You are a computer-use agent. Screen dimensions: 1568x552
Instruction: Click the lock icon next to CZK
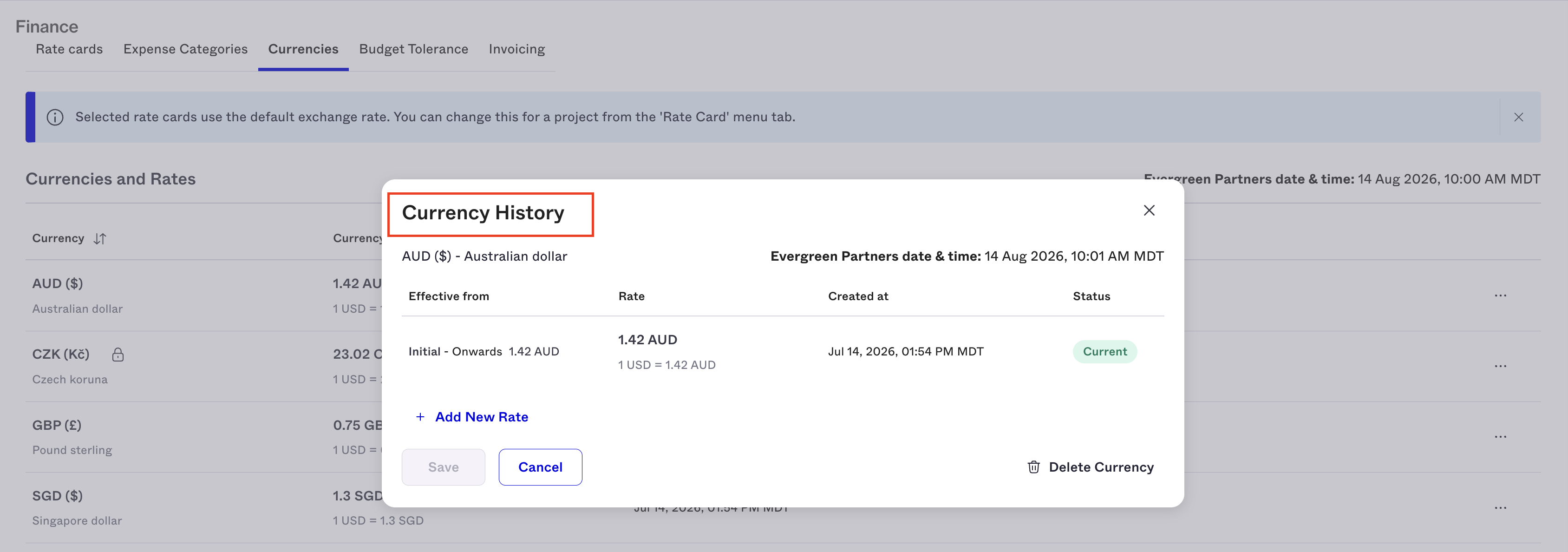coord(118,355)
